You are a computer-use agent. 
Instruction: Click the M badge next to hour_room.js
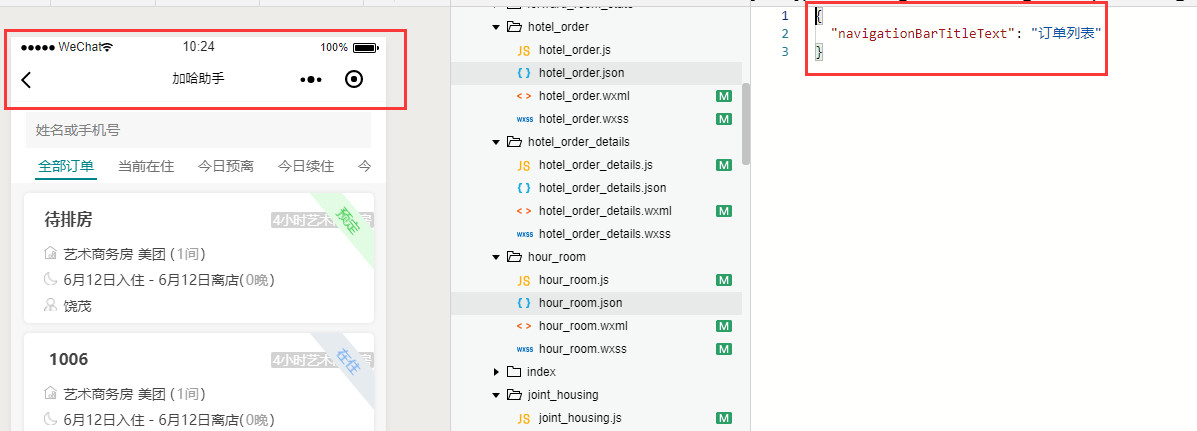pyautogui.click(x=725, y=280)
